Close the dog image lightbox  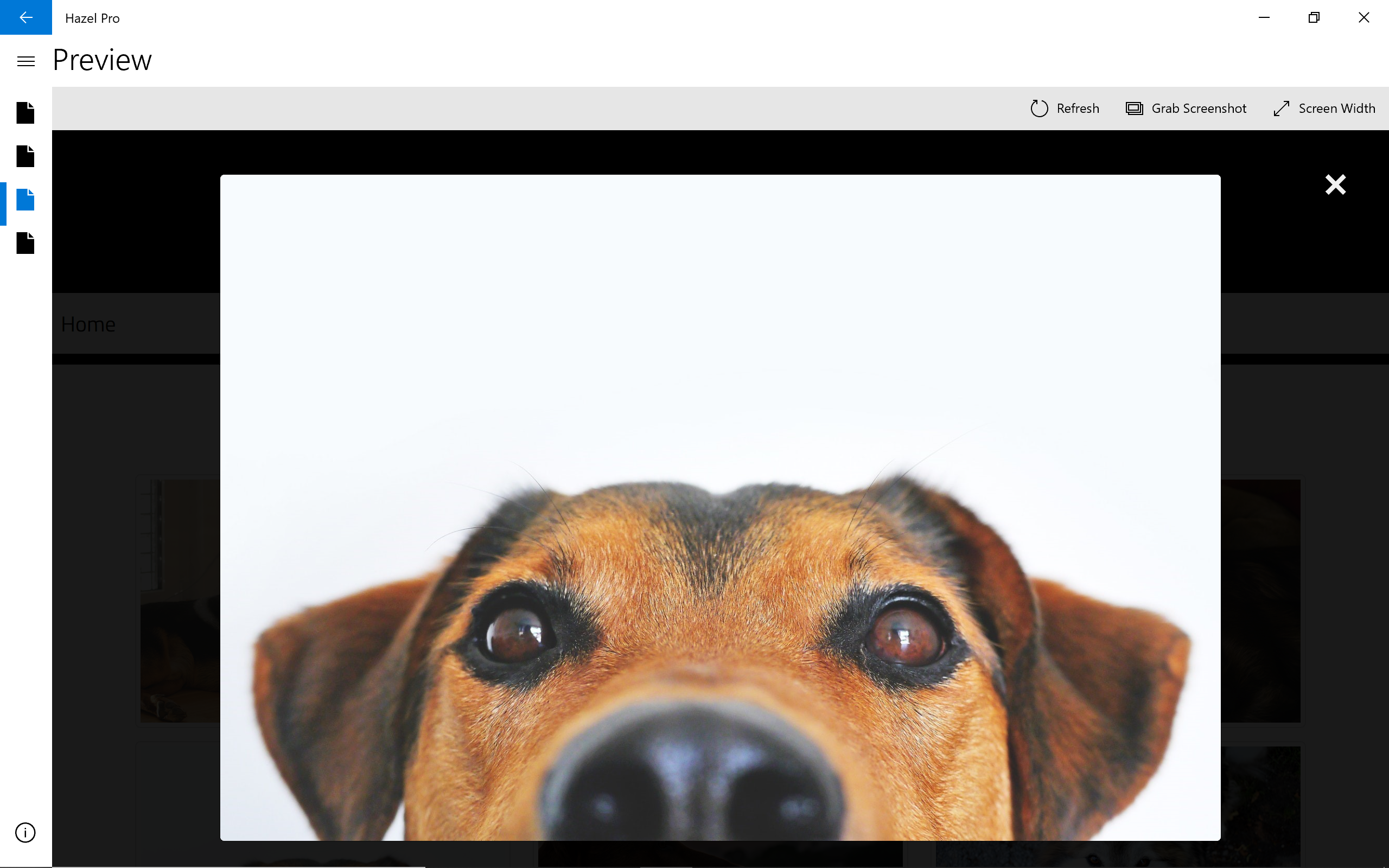(1335, 185)
